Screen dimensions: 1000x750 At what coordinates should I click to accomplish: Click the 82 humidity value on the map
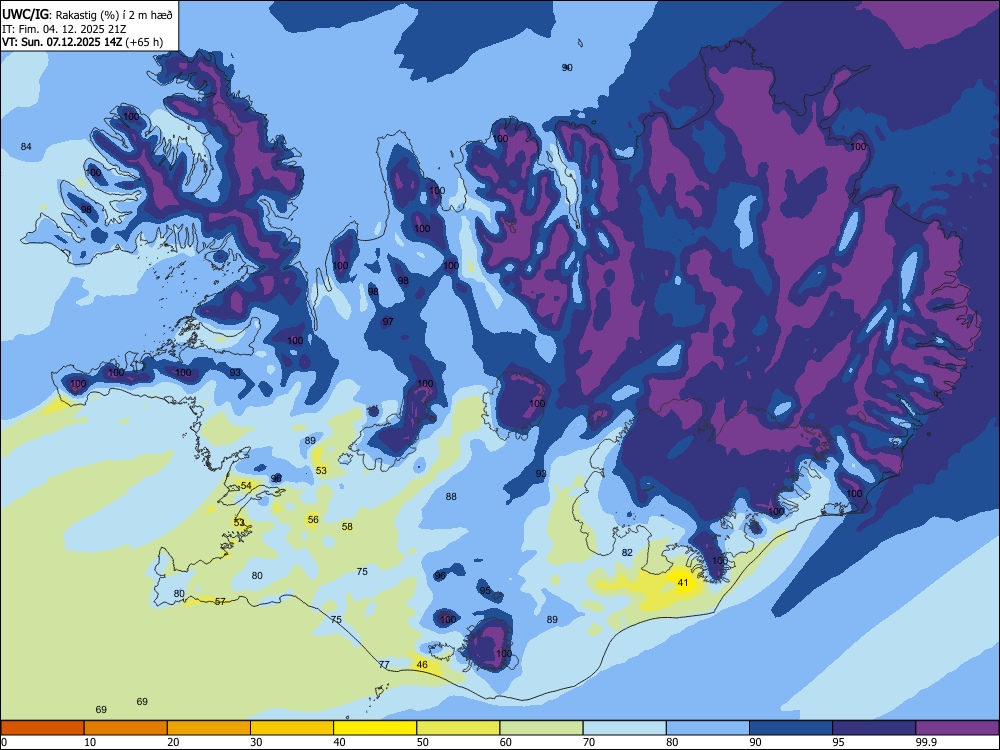pyautogui.click(x=627, y=552)
